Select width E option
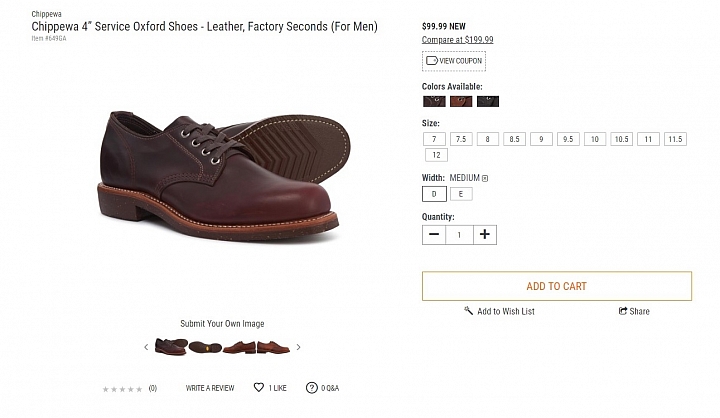Image resolution: width=720 pixels, height=418 pixels. (461, 194)
